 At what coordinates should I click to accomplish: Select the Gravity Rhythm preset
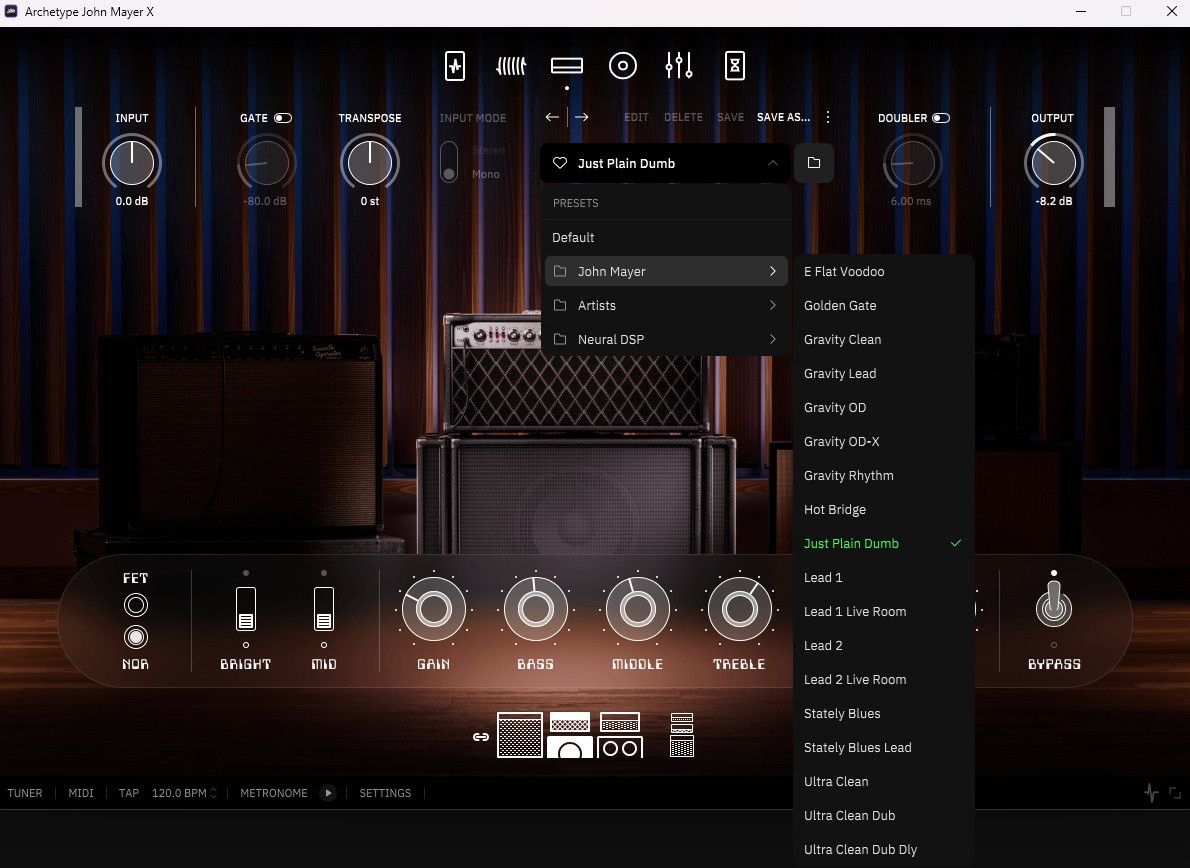coord(883,475)
